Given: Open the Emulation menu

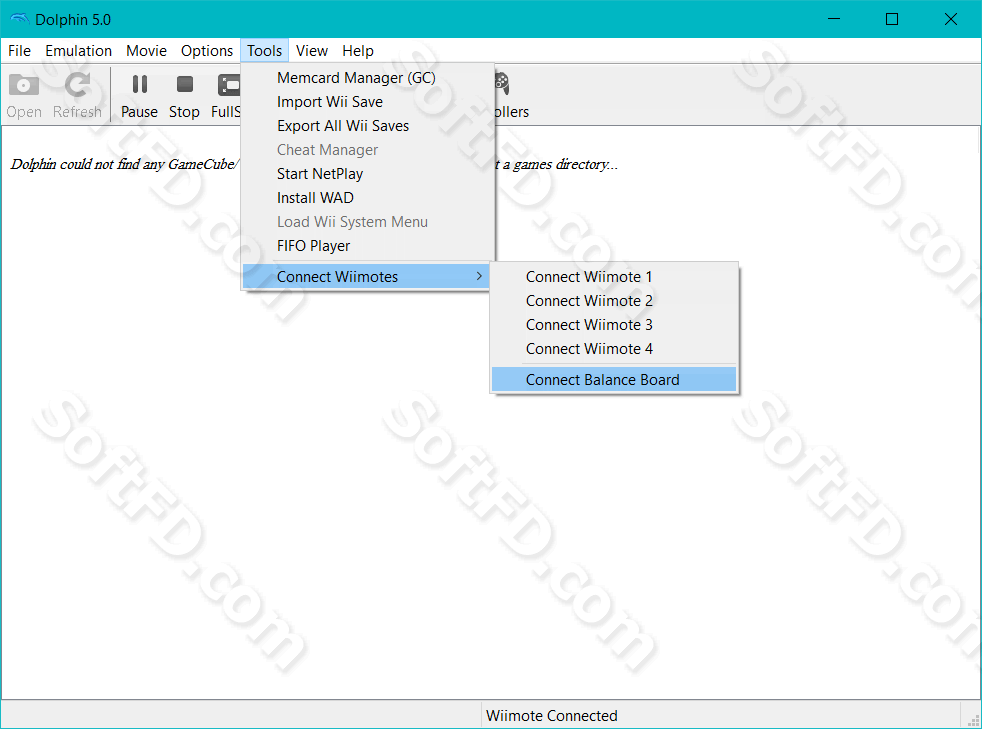Looking at the screenshot, I should pos(78,51).
